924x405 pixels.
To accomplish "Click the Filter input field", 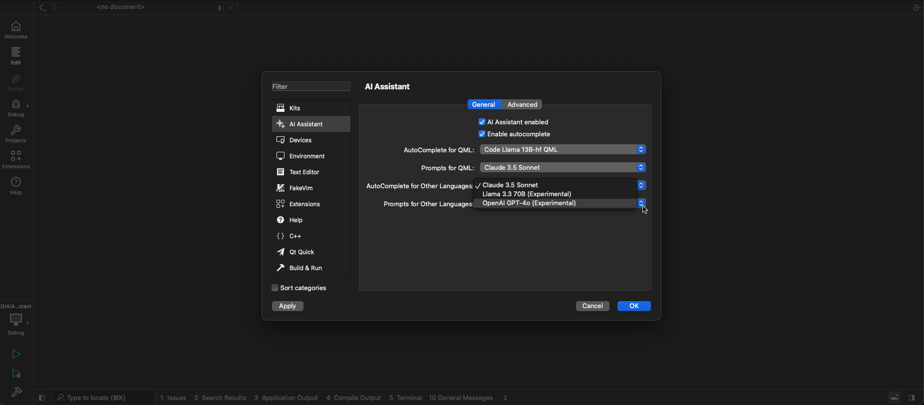I will [311, 87].
